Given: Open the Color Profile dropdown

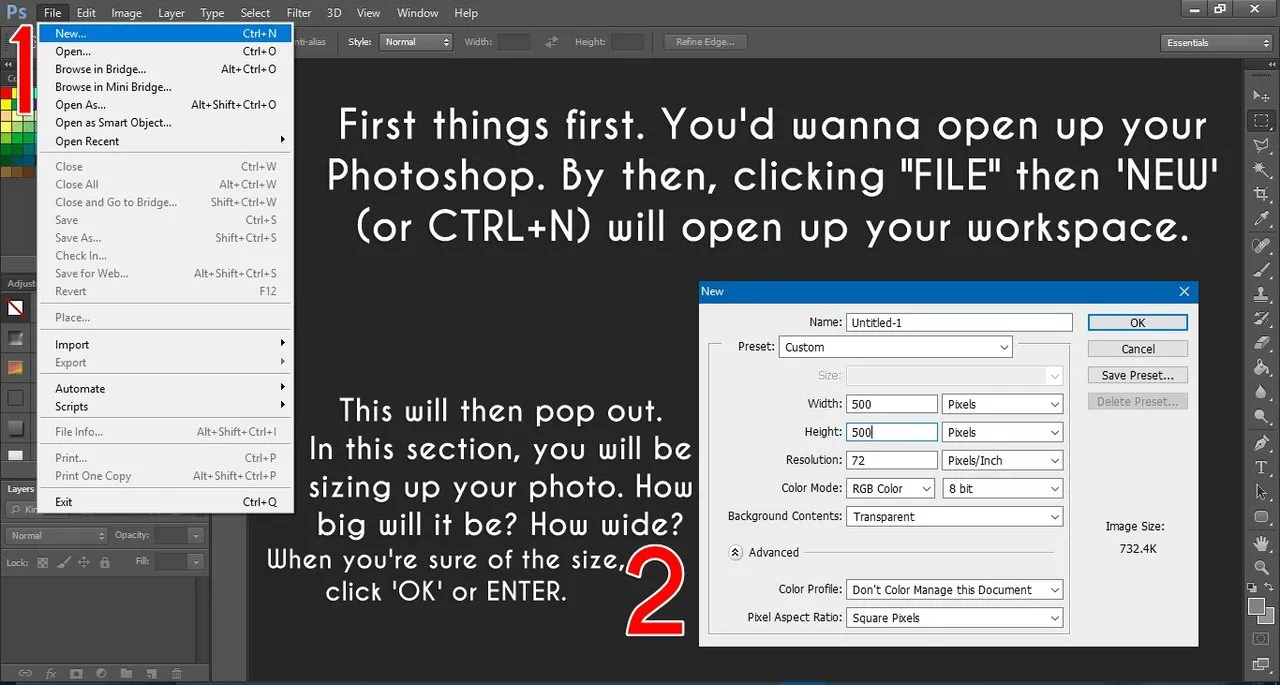Looking at the screenshot, I should [954, 590].
